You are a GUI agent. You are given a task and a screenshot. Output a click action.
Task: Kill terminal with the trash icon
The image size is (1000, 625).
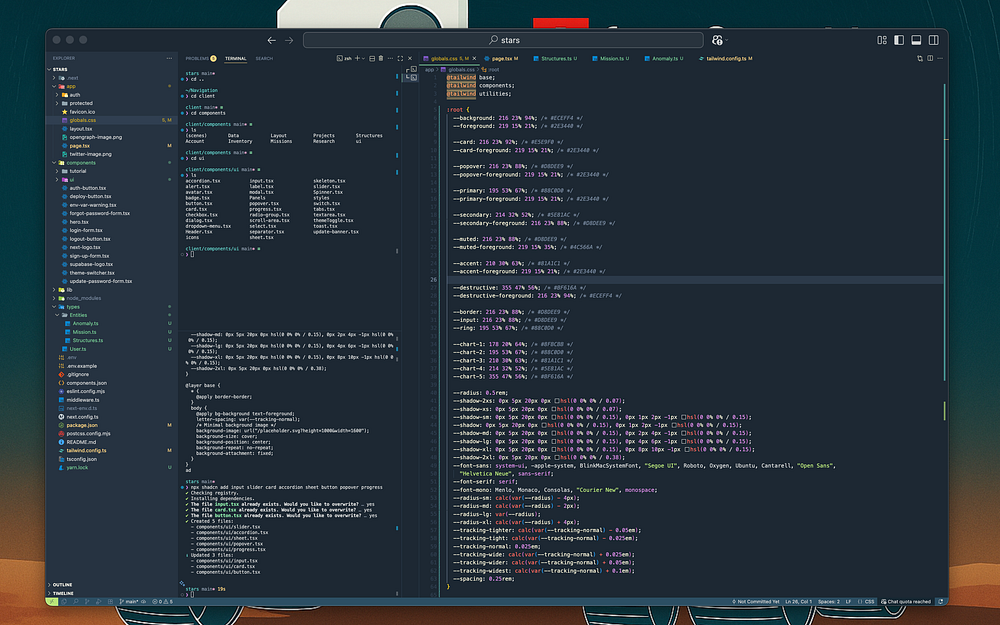click(x=380, y=59)
